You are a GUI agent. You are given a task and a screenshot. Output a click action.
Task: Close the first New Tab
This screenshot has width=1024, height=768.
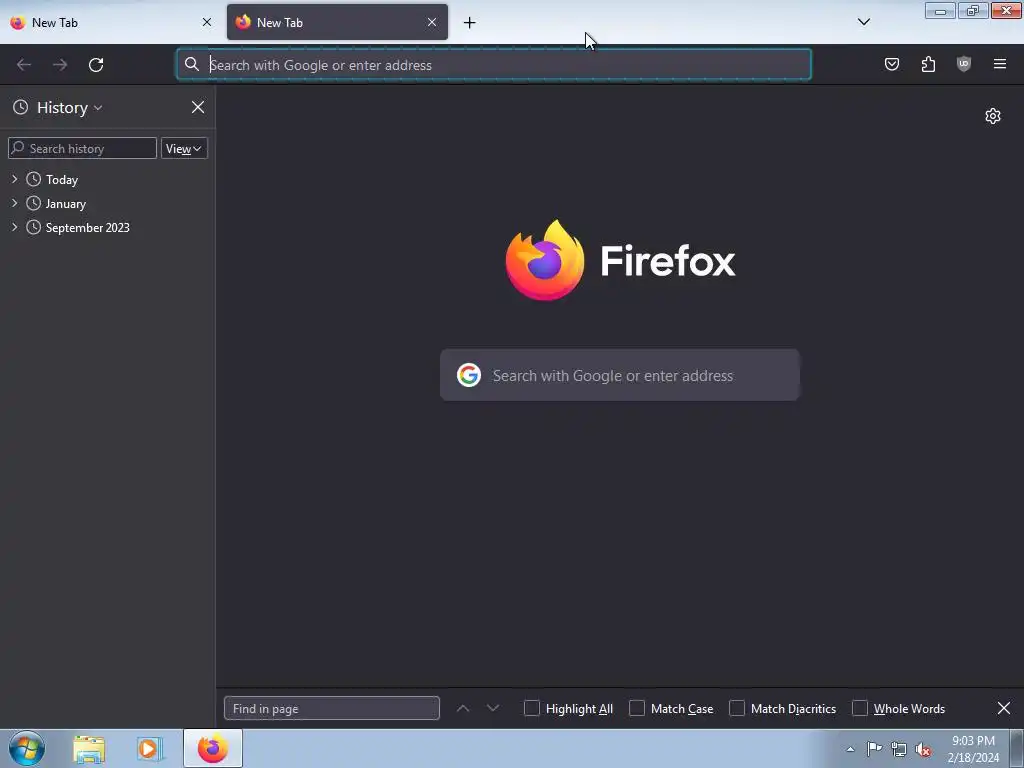207,22
